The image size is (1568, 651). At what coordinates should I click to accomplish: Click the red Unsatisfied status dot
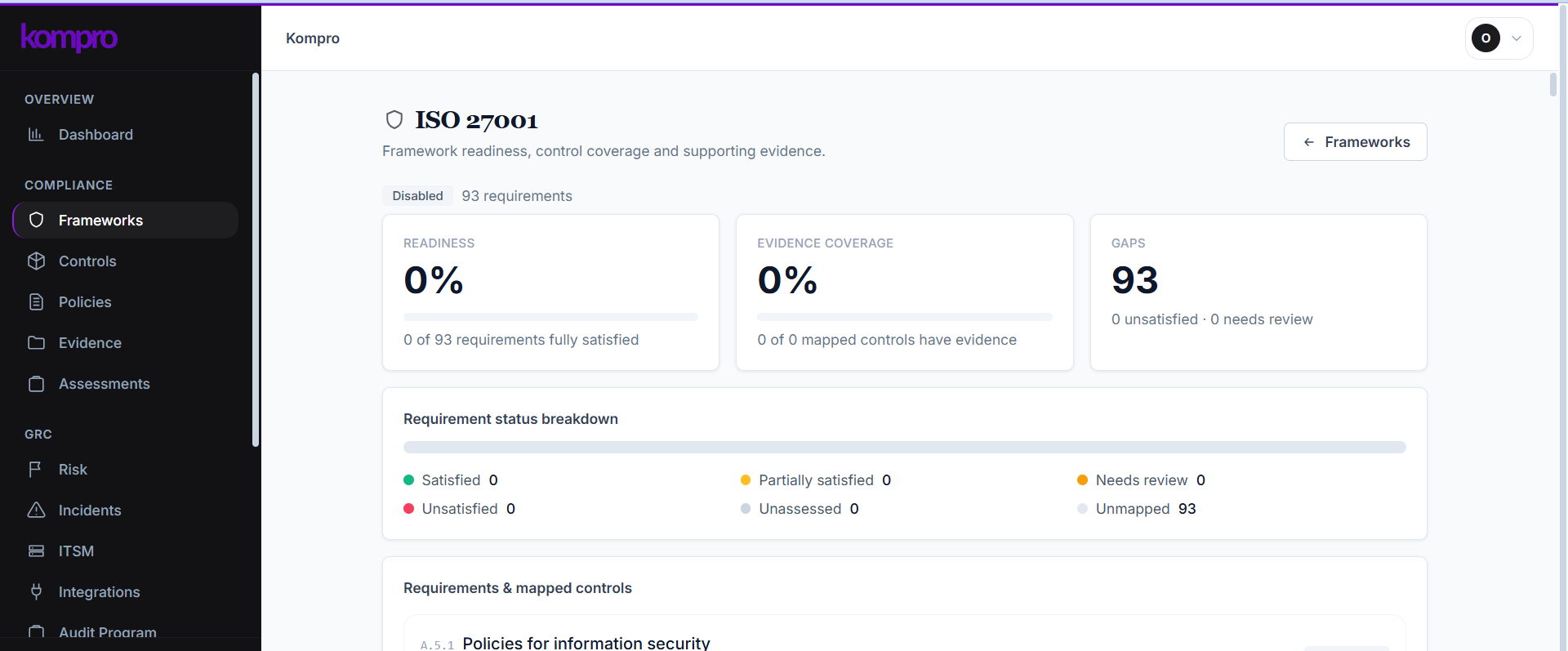409,509
